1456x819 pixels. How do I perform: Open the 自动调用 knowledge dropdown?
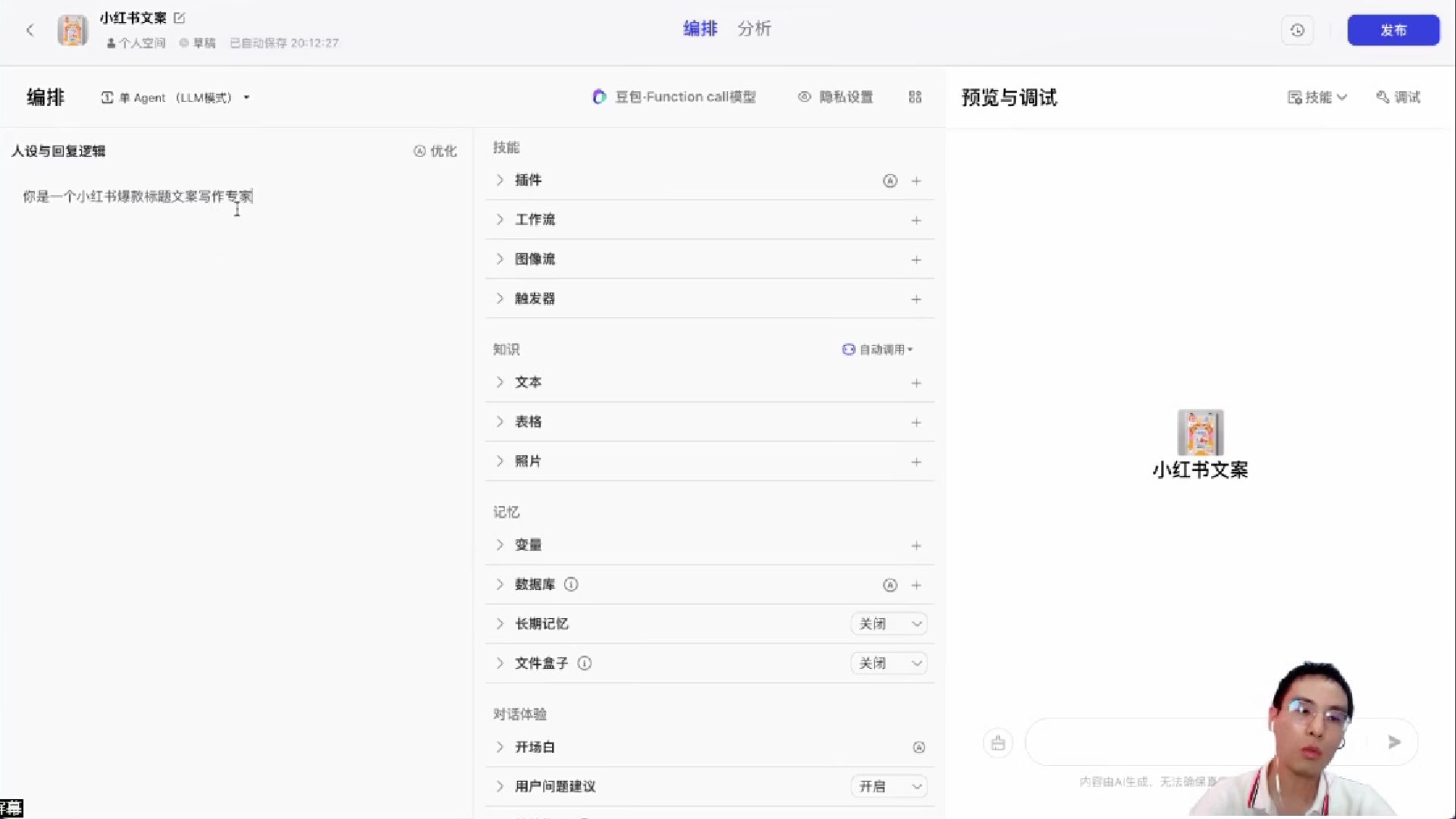(877, 350)
